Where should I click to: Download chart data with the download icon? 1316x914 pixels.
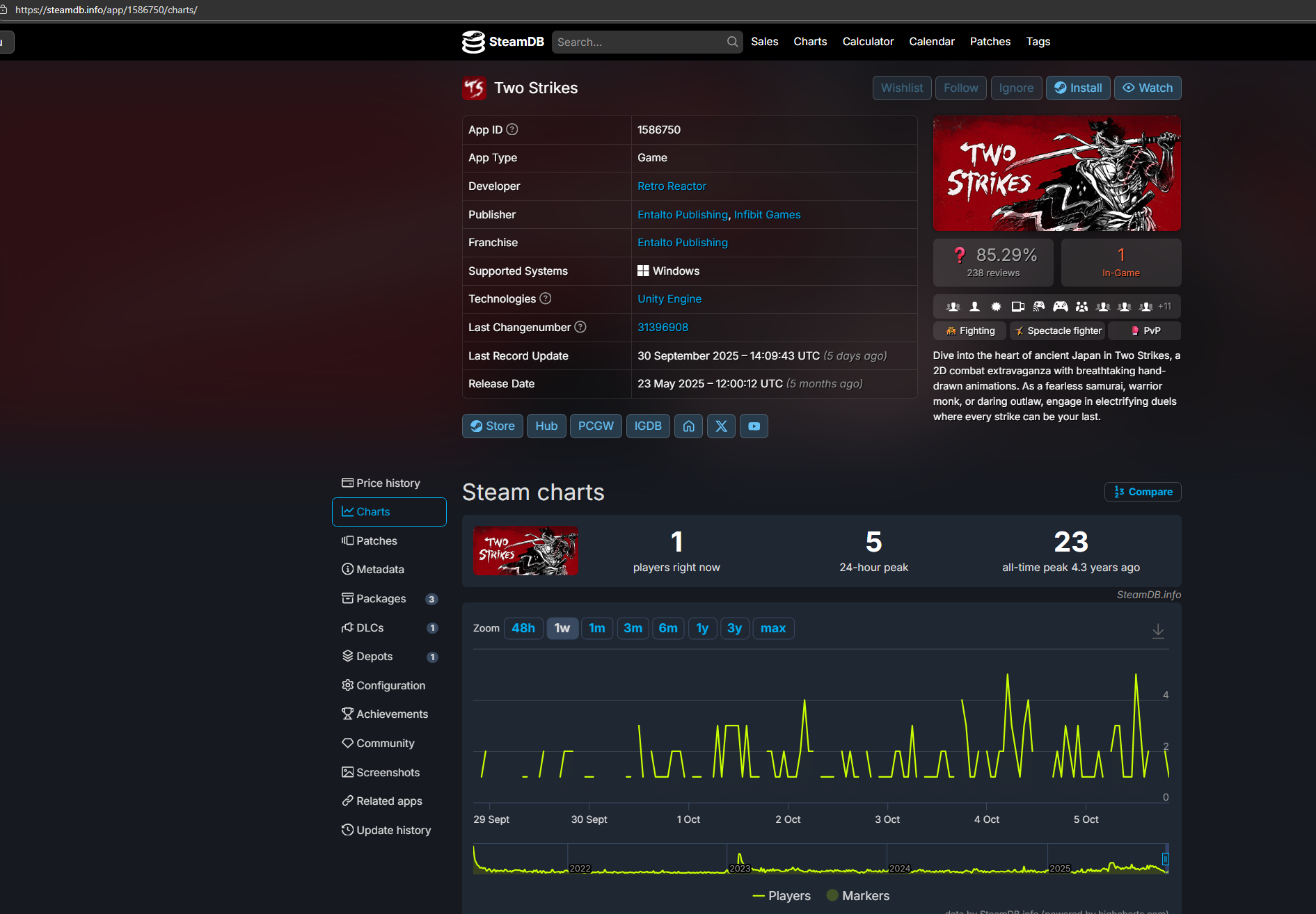(1158, 630)
